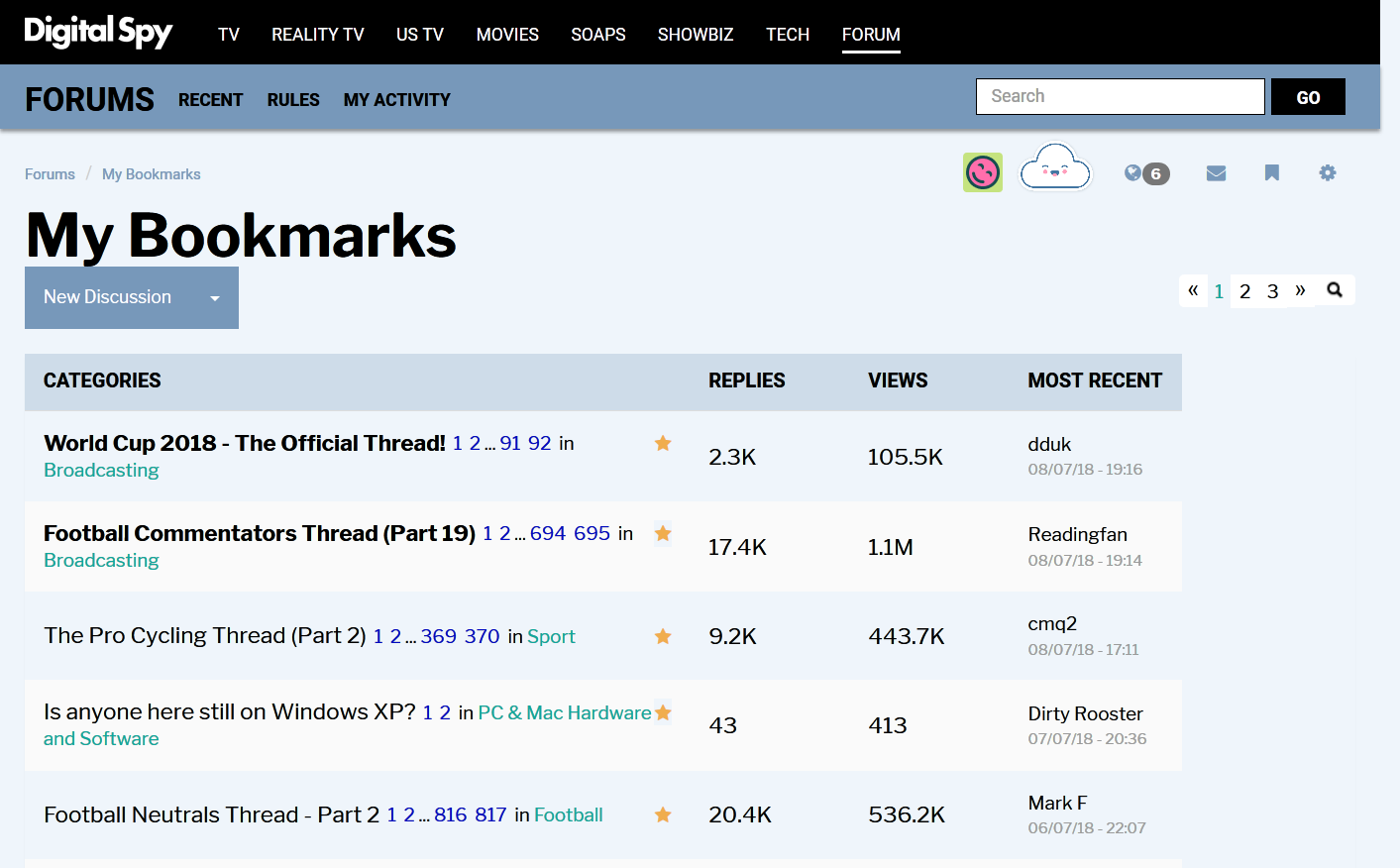Click the cloud mascot icon
This screenshot has width=1400, height=868.
(1055, 168)
